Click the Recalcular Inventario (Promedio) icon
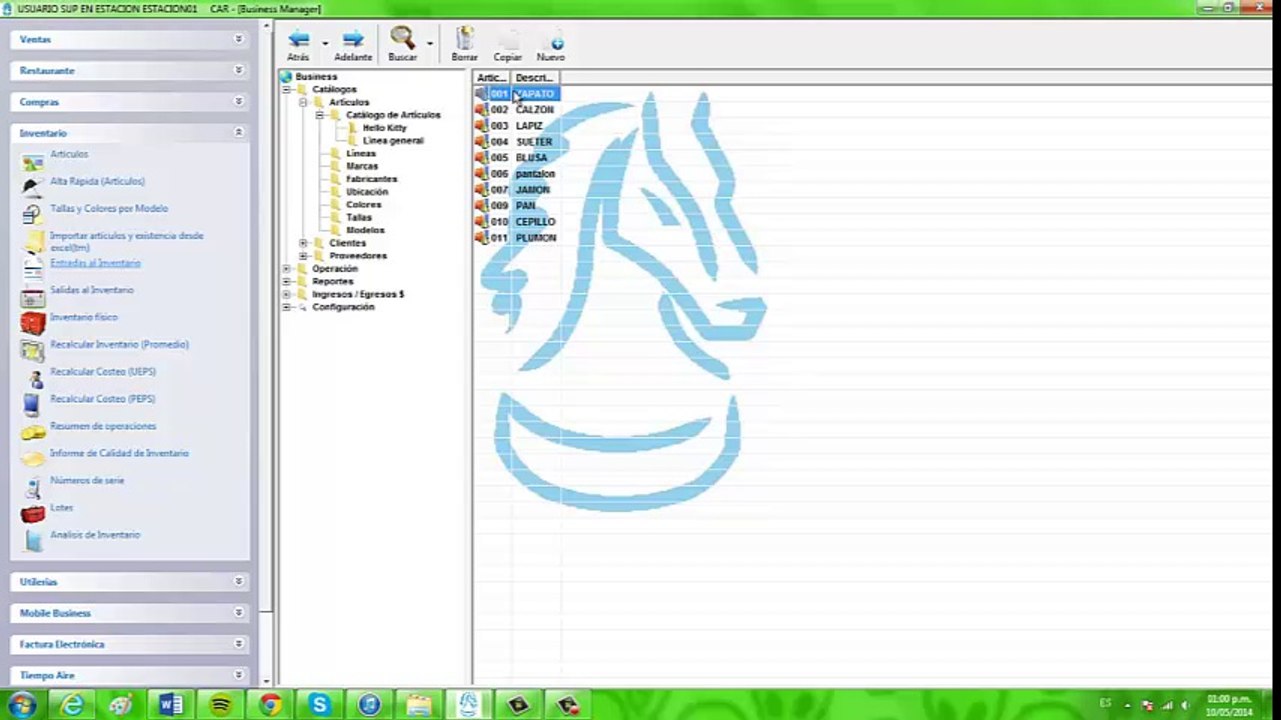Image resolution: width=1281 pixels, height=720 pixels. point(32,350)
